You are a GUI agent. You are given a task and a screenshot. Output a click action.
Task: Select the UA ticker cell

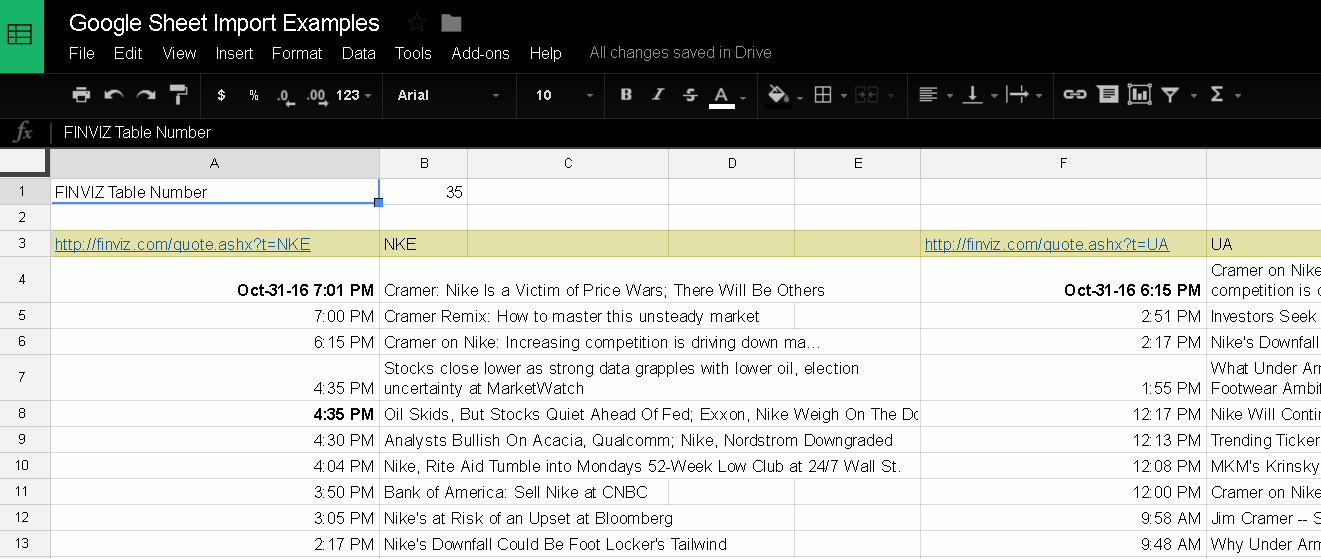(1264, 244)
